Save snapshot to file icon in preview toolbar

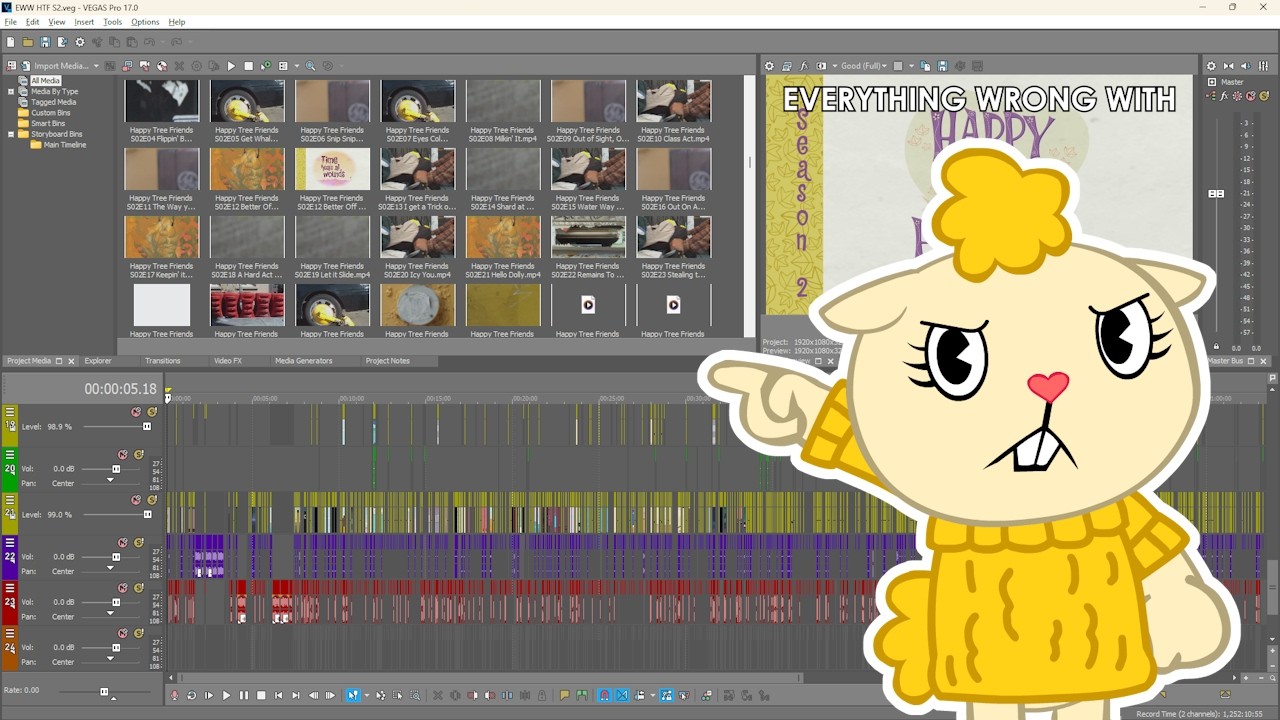point(942,66)
